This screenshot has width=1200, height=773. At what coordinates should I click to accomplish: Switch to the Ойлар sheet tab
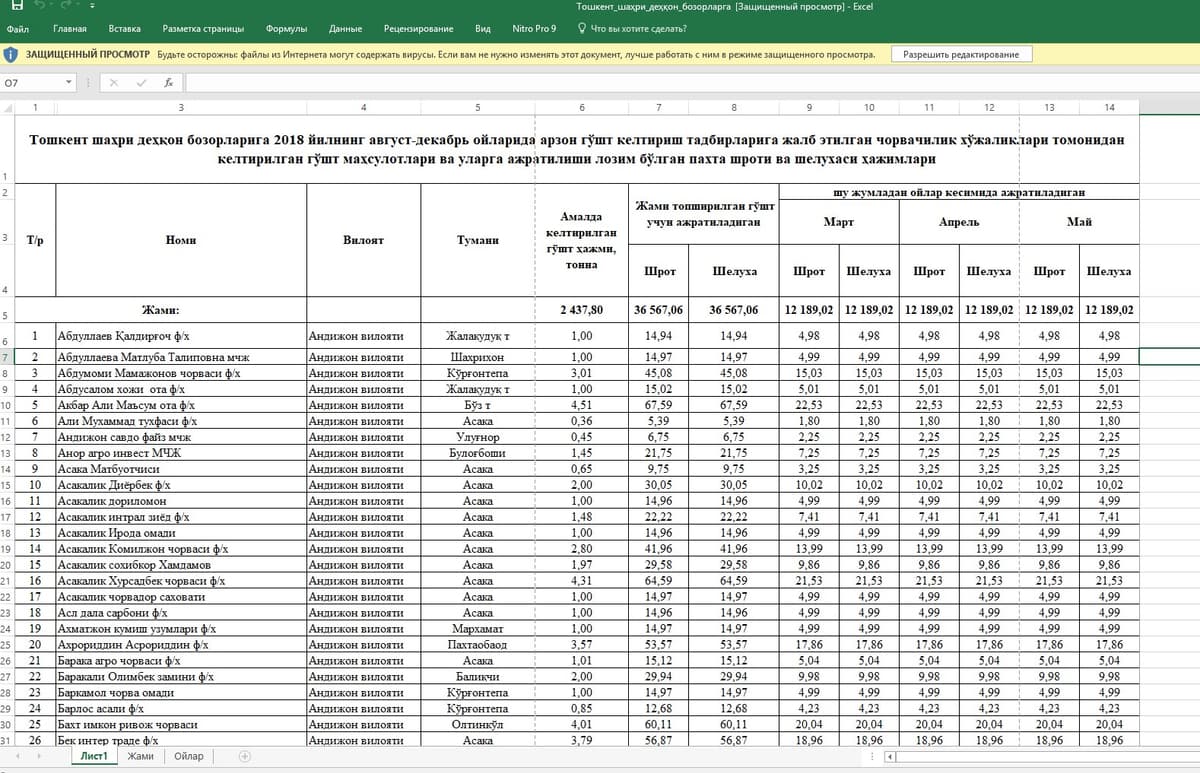point(188,757)
